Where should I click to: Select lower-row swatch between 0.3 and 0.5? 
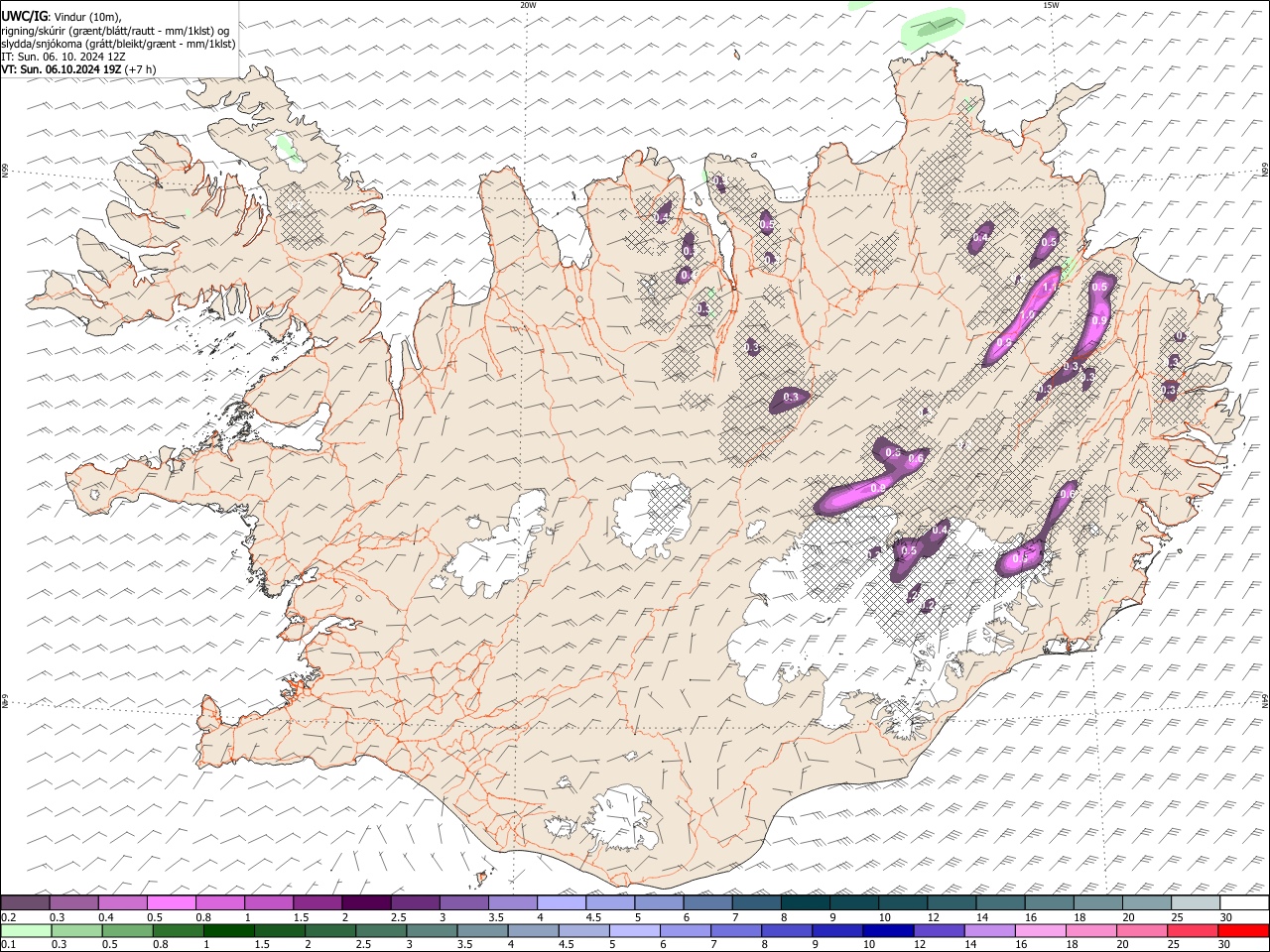pyautogui.click(x=76, y=930)
